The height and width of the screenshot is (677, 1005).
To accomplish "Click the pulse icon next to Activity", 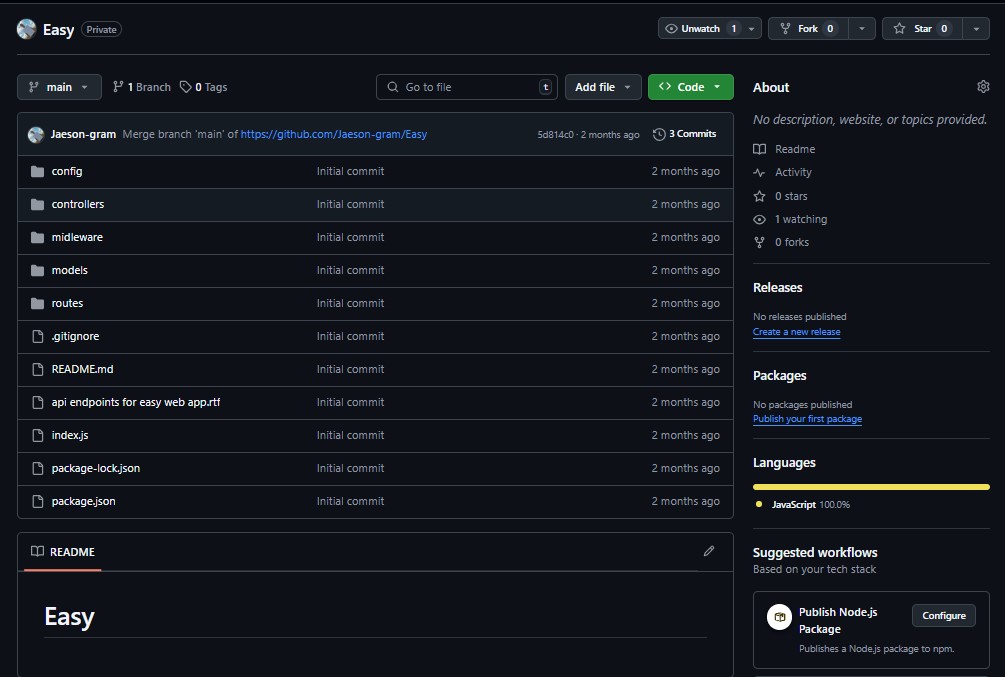I will point(760,172).
